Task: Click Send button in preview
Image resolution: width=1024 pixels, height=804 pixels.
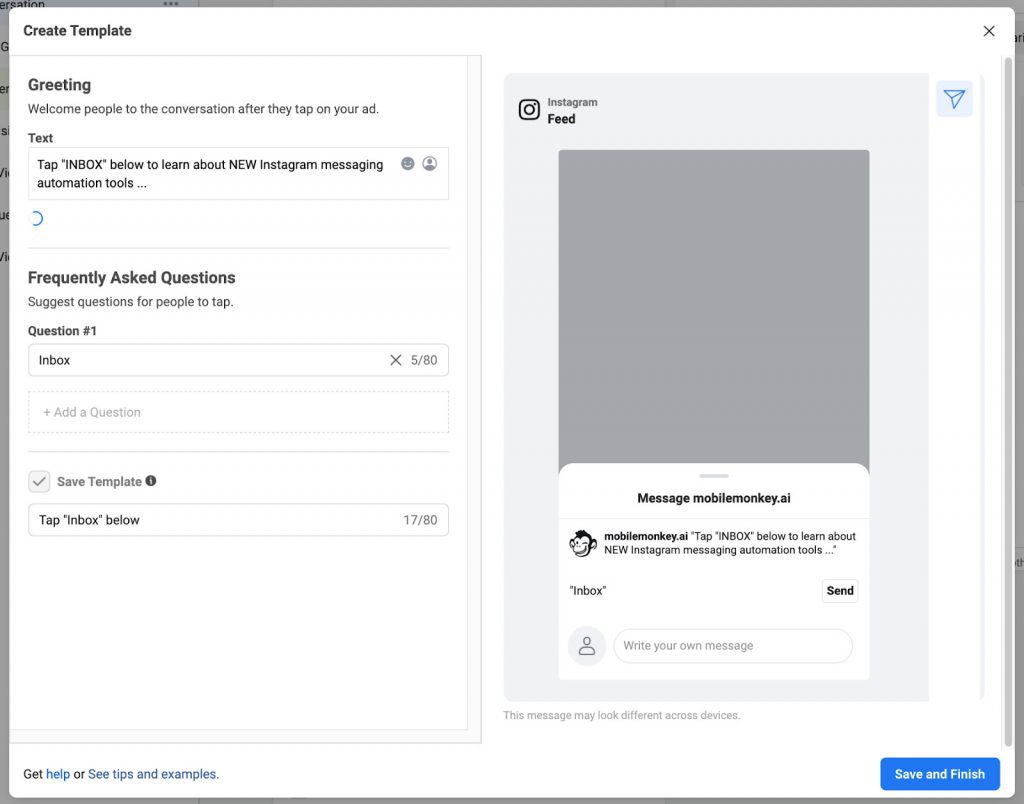Action: click(840, 590)
